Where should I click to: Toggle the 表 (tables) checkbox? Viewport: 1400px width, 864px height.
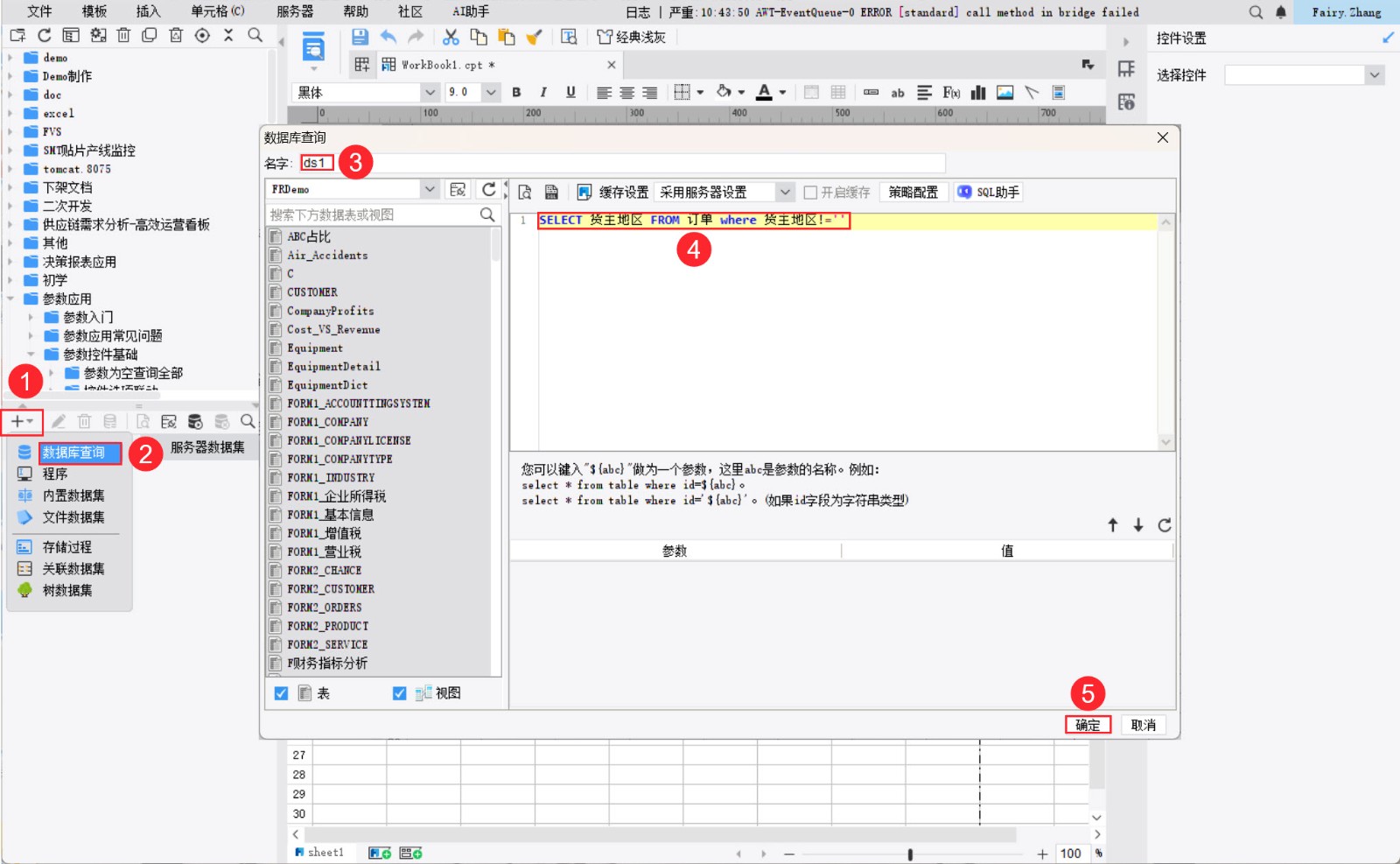click(281, 693)
